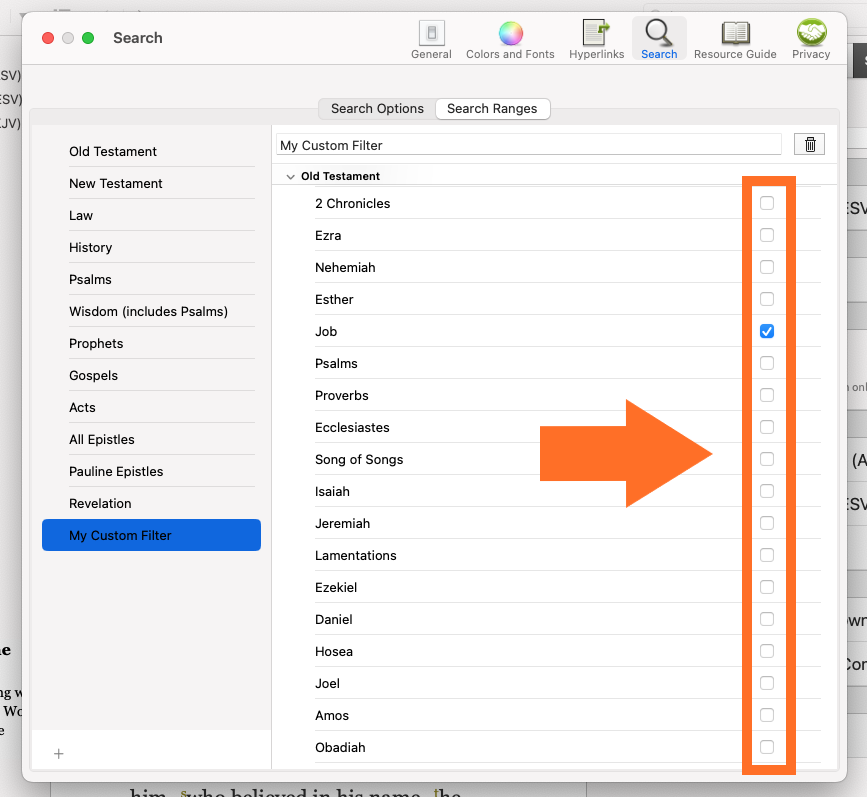867x797 pixels.
Task: Enable the Psalms book checkbox
Action: (x=767, y=363)
